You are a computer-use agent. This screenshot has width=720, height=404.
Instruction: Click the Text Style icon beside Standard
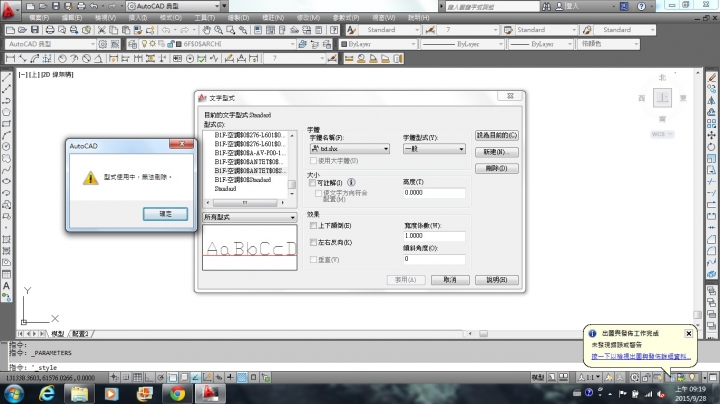351,30
